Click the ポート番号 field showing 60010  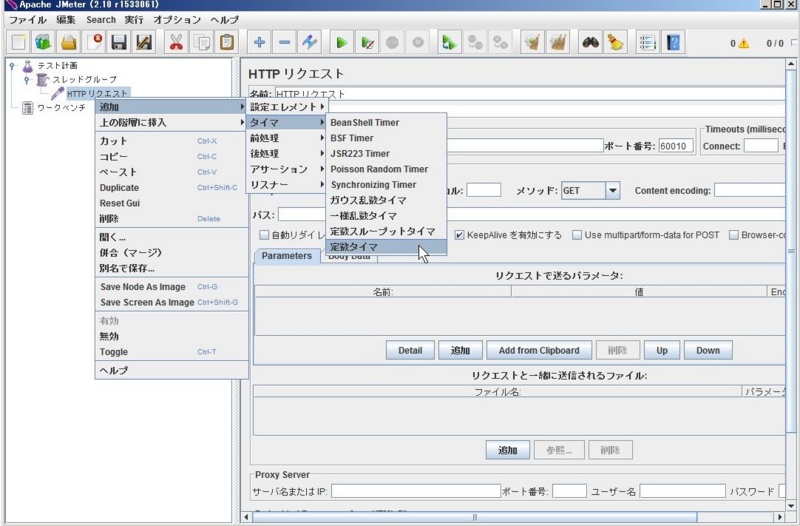click(676, 146)
